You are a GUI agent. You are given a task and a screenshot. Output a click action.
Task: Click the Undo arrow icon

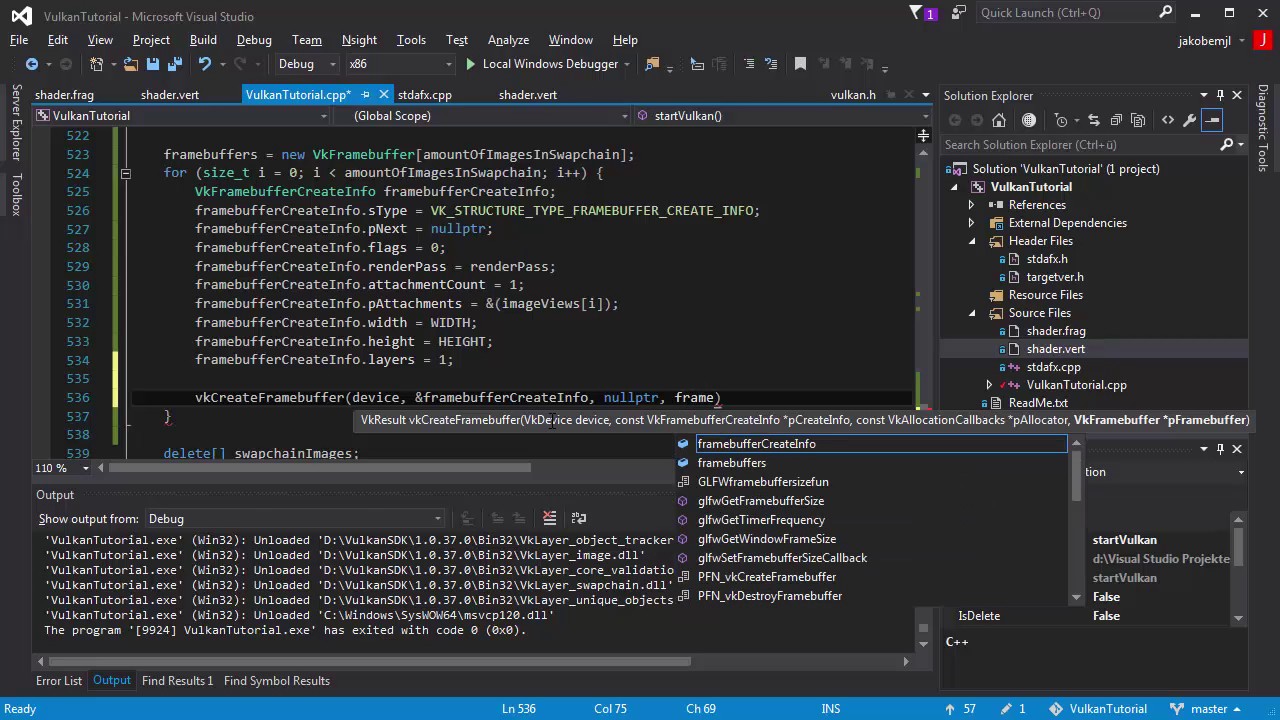coord(205,64)
